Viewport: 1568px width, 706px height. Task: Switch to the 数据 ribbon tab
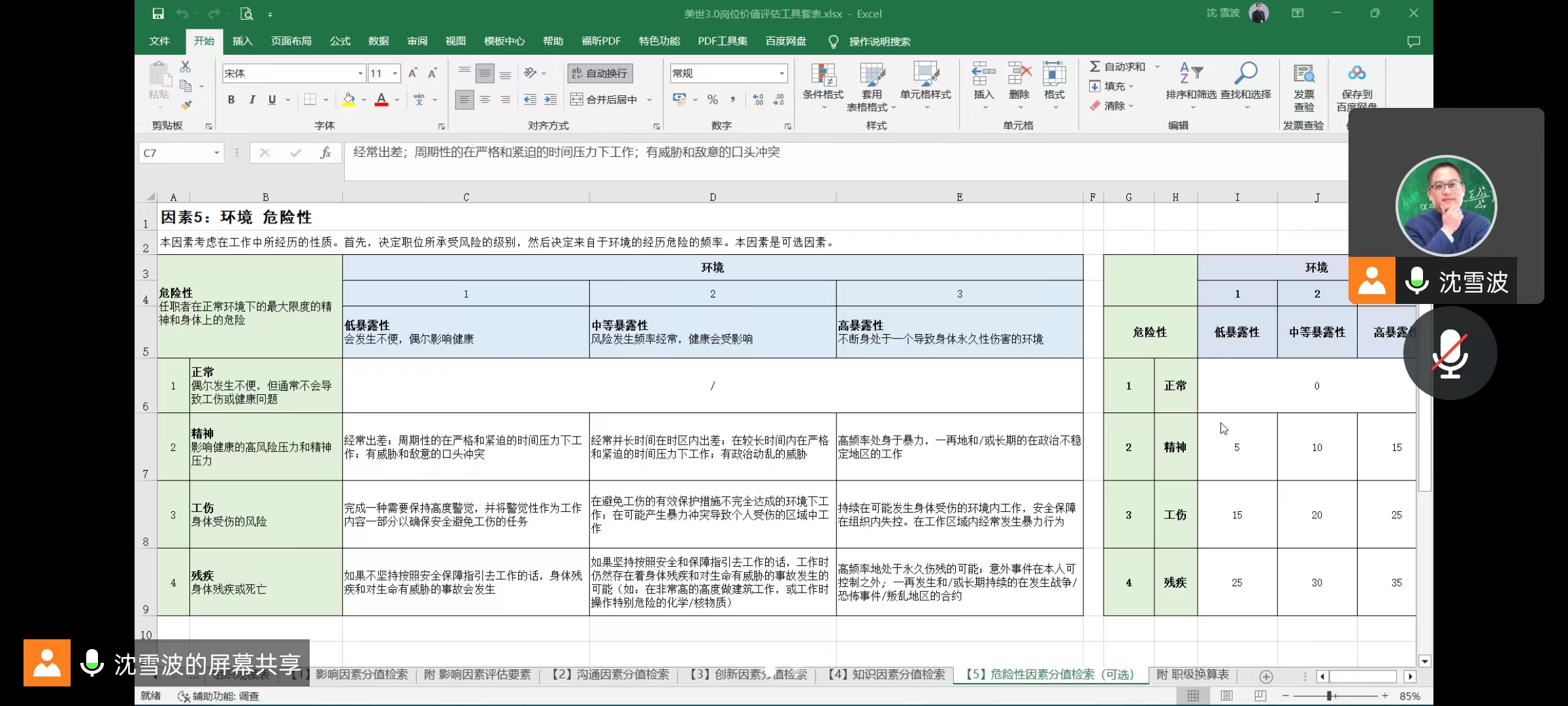pyautogui.click(x=378, y=41)
